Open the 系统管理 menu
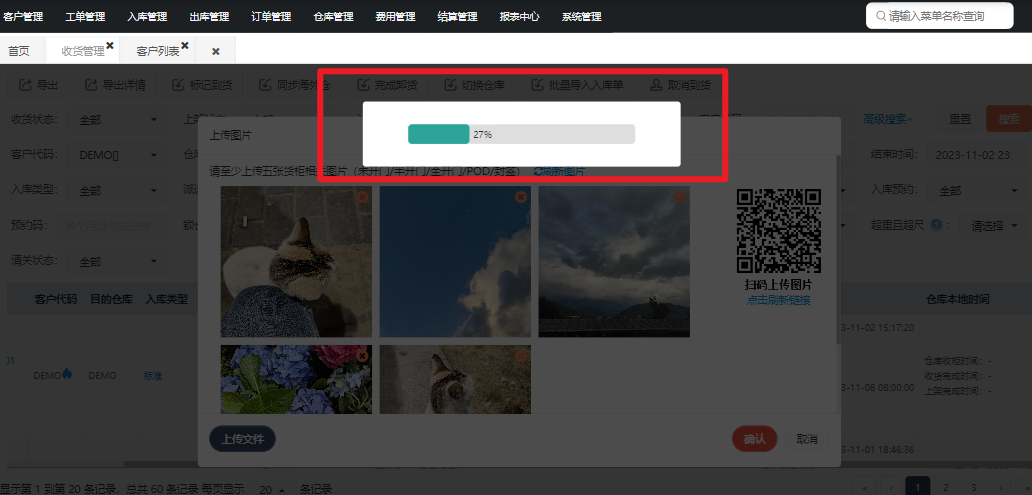This screenshot has width=1032, height=495. pyautogui.click(x=582, y=16)
